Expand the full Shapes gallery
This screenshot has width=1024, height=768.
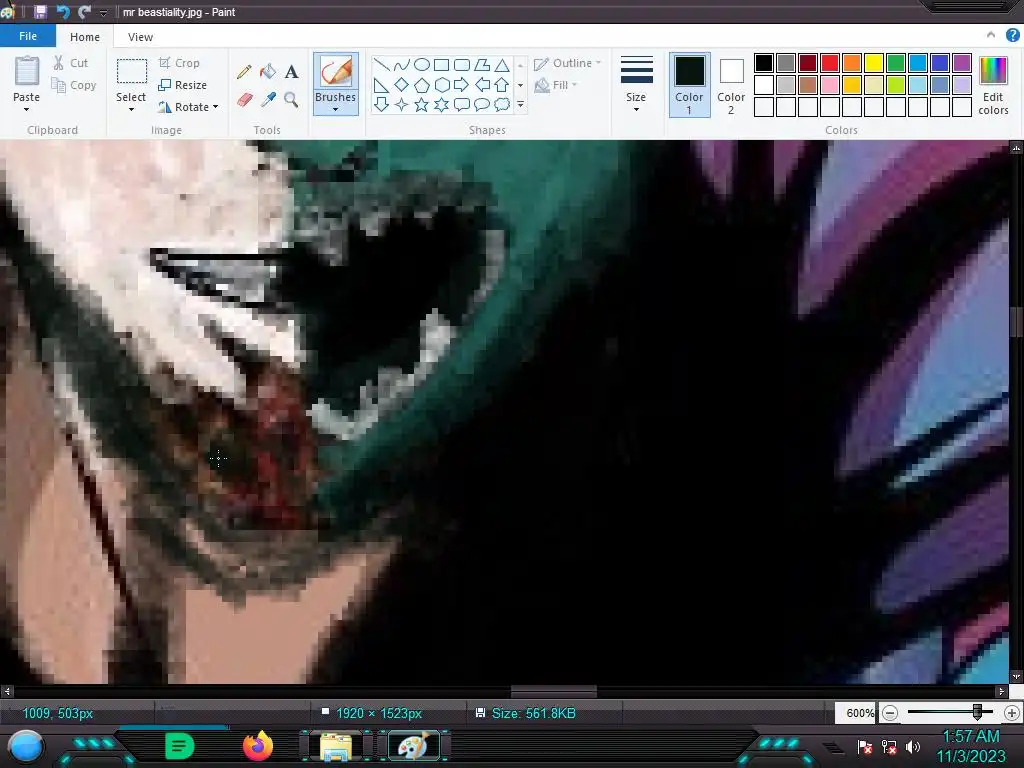520,104
